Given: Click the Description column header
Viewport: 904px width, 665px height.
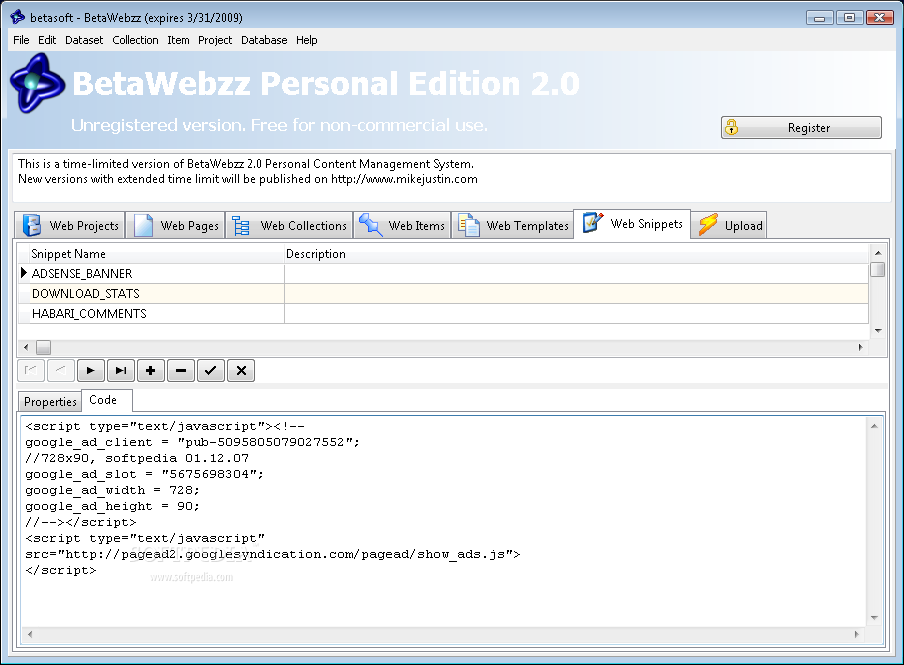Looking at the screenshot, I should (577, 254).
